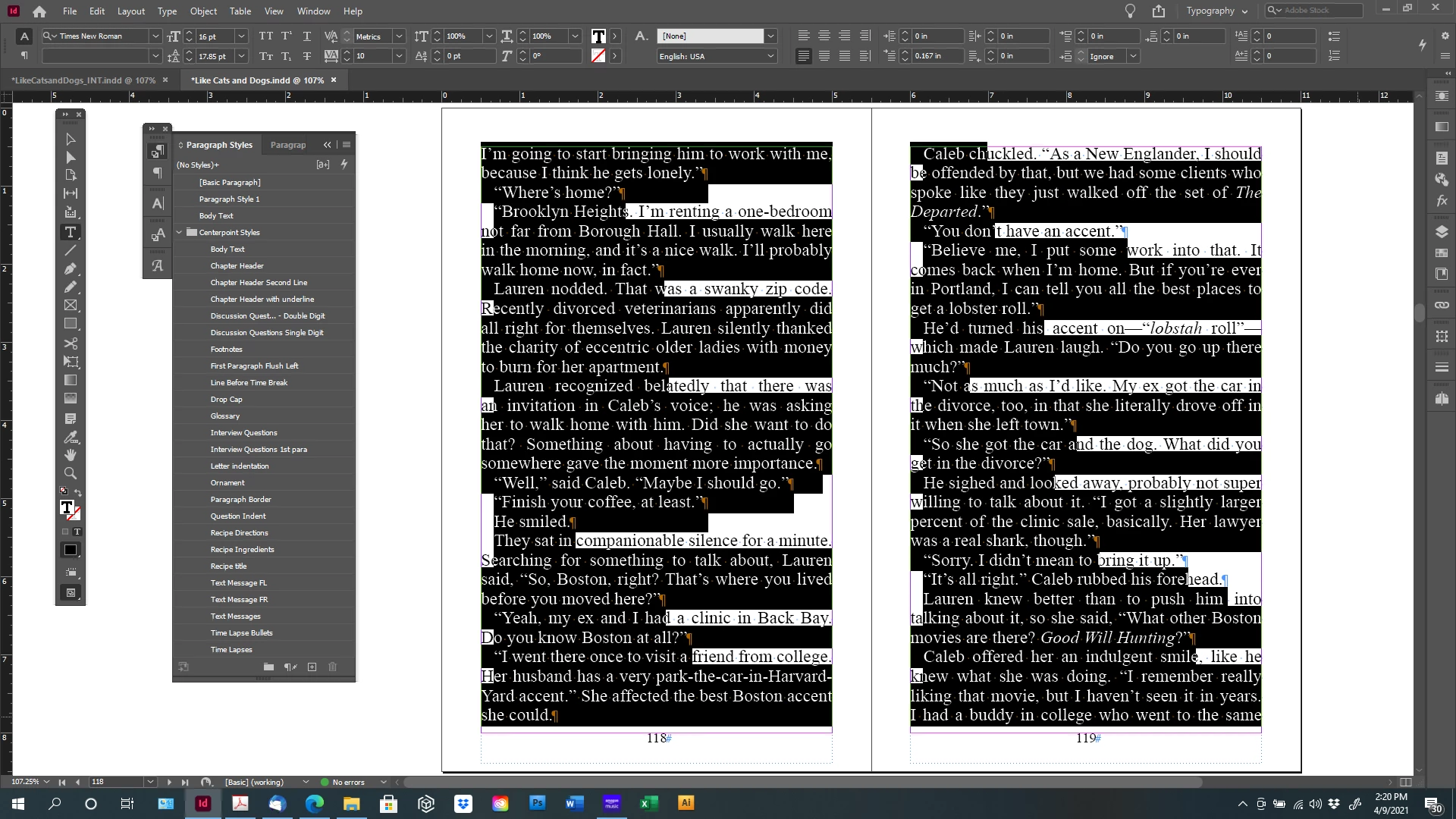Select the Selection tool arrow
The width and height of the screenshot is (1456, 819).
click(71, 140)
